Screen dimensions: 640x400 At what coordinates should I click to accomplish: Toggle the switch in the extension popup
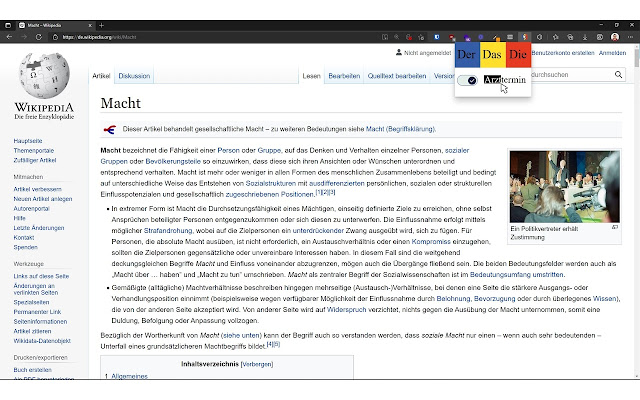(x=467, y=80)
